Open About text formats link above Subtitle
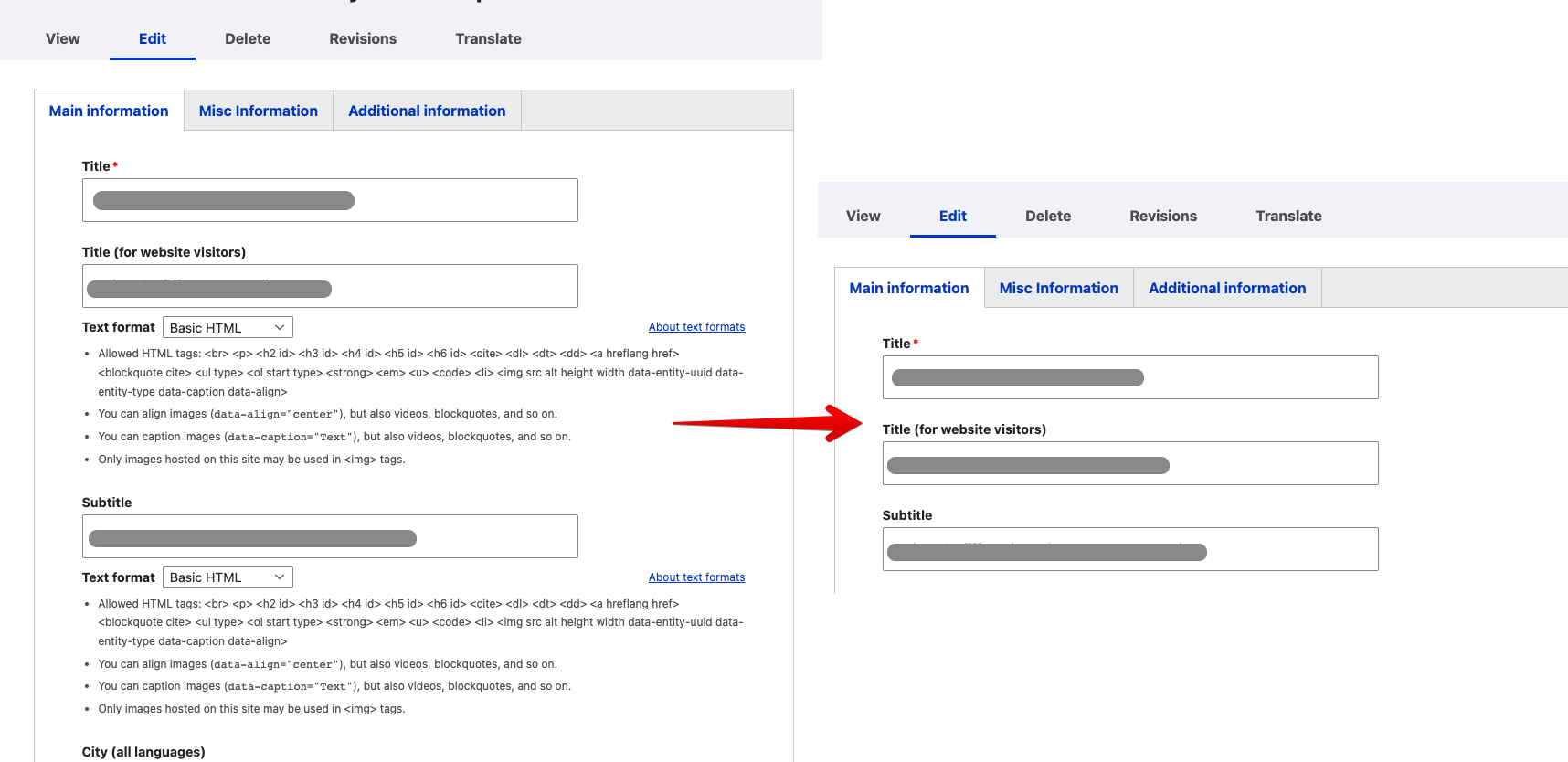This screenshot has width=1568, height=762. pyautogui.click(x=696, y=327)
